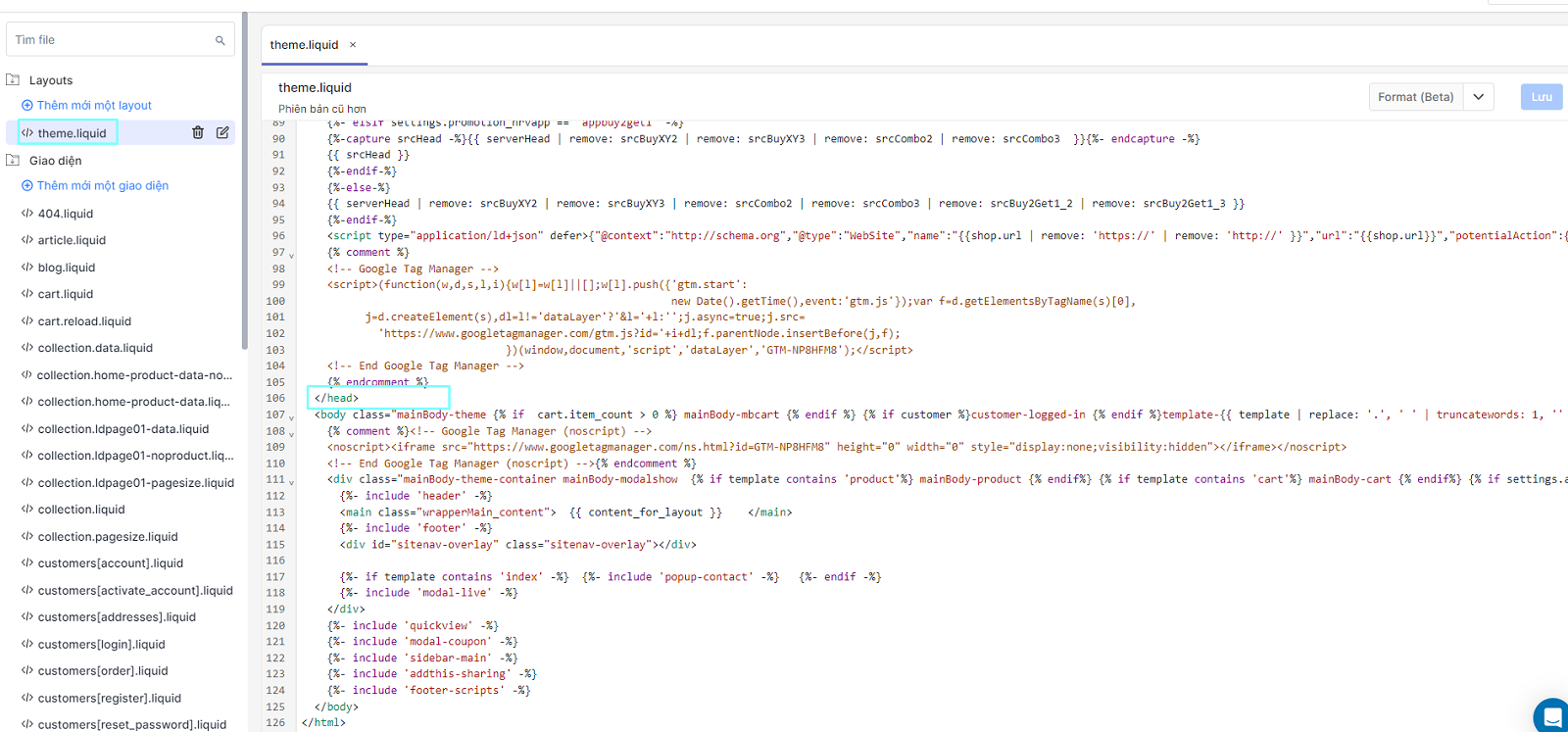Switch to the theme.liquid editor tab

pyautogui.click(x=304, y=45)
